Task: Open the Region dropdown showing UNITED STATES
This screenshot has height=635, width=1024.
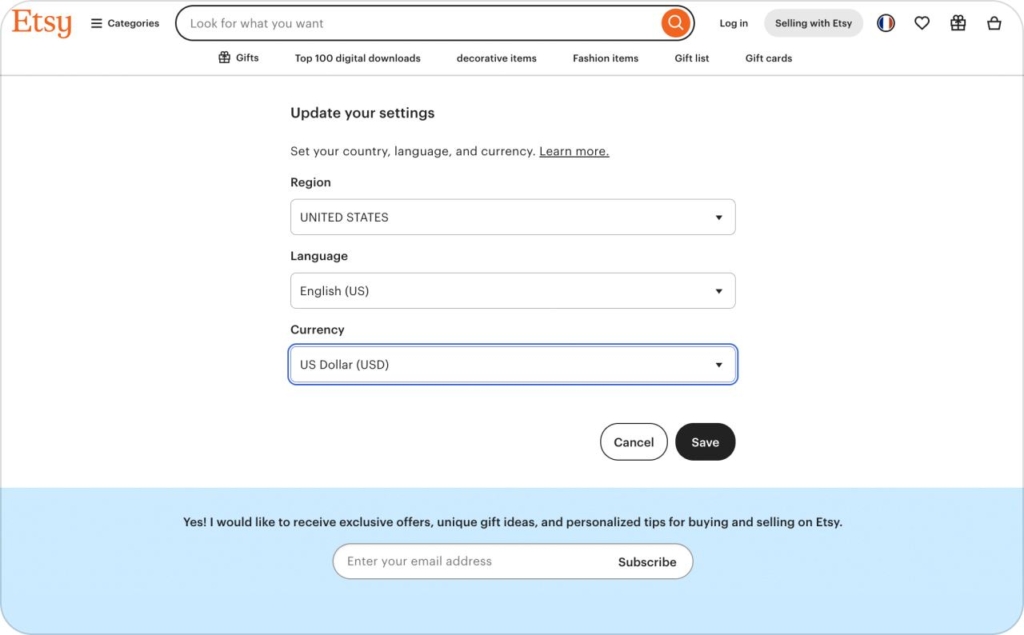Action: pos(512,217)
